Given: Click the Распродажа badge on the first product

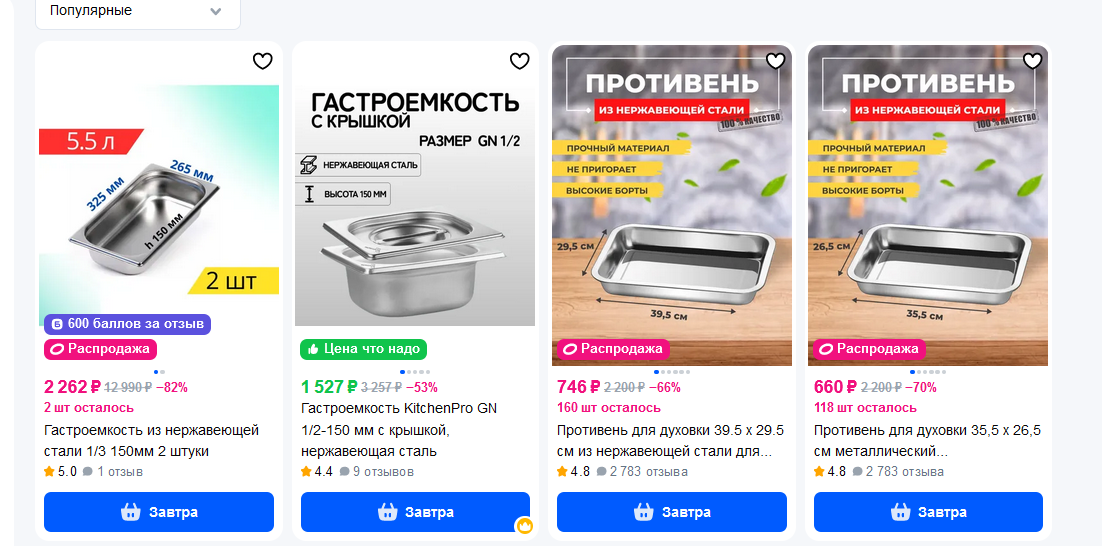Looking at the screenshot, I should pos(101,349).
